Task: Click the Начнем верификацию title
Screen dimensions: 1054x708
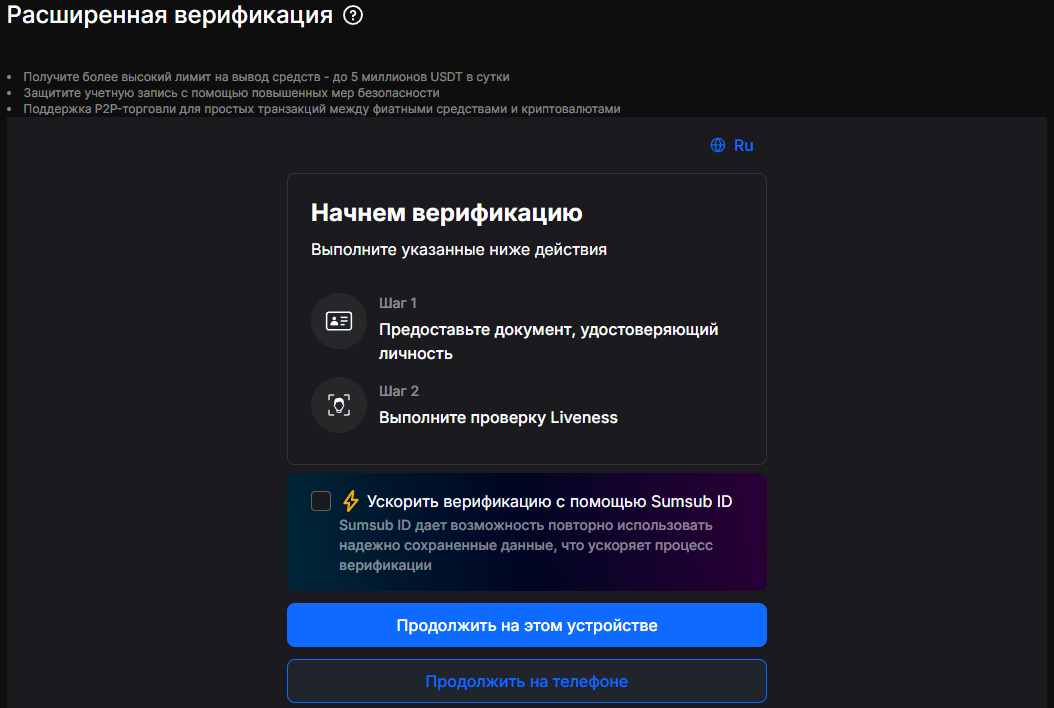Action: pyautogui.click(x=446, y=212)
